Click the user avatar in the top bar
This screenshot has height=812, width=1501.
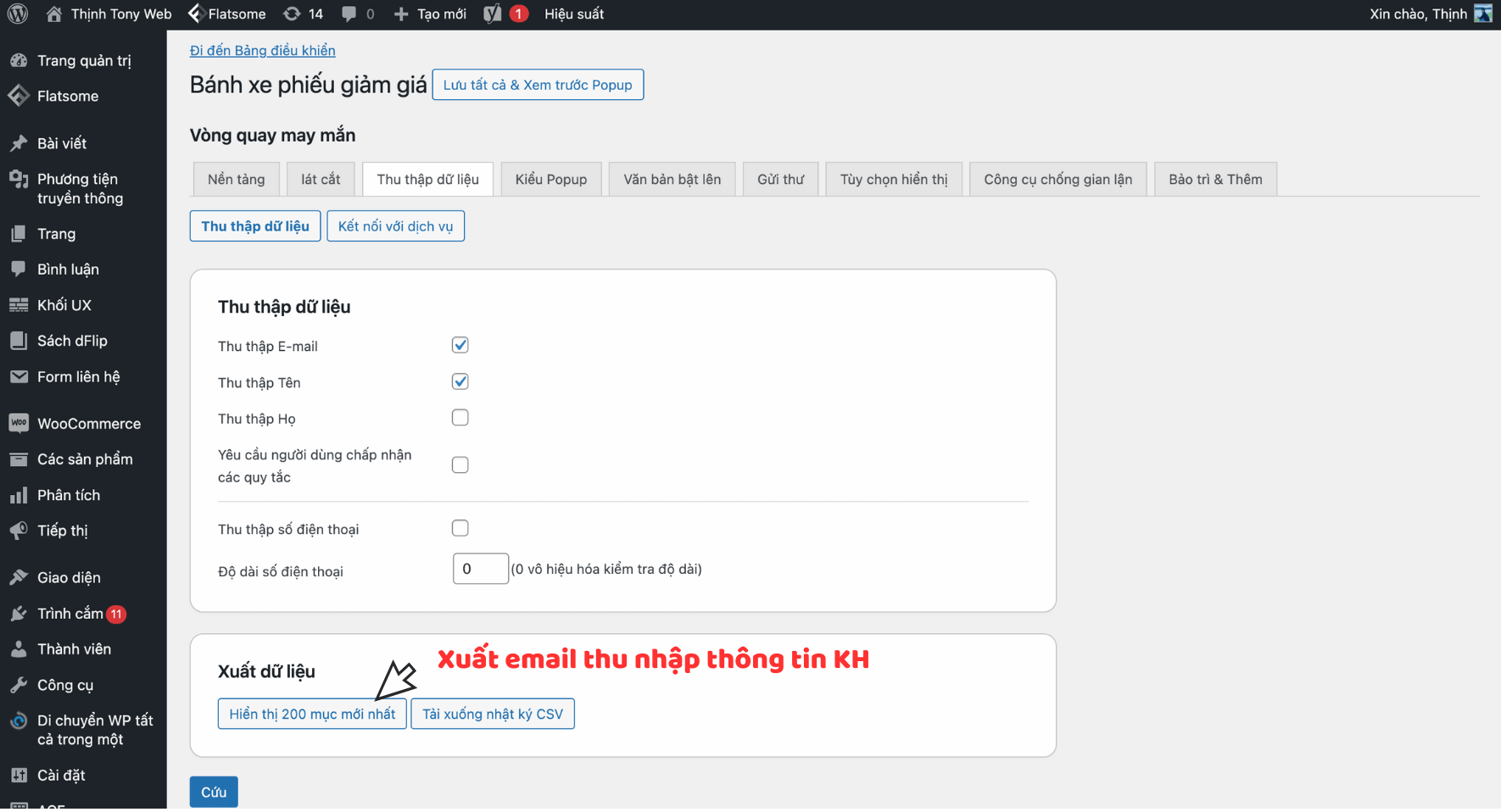click(1483, 14)
